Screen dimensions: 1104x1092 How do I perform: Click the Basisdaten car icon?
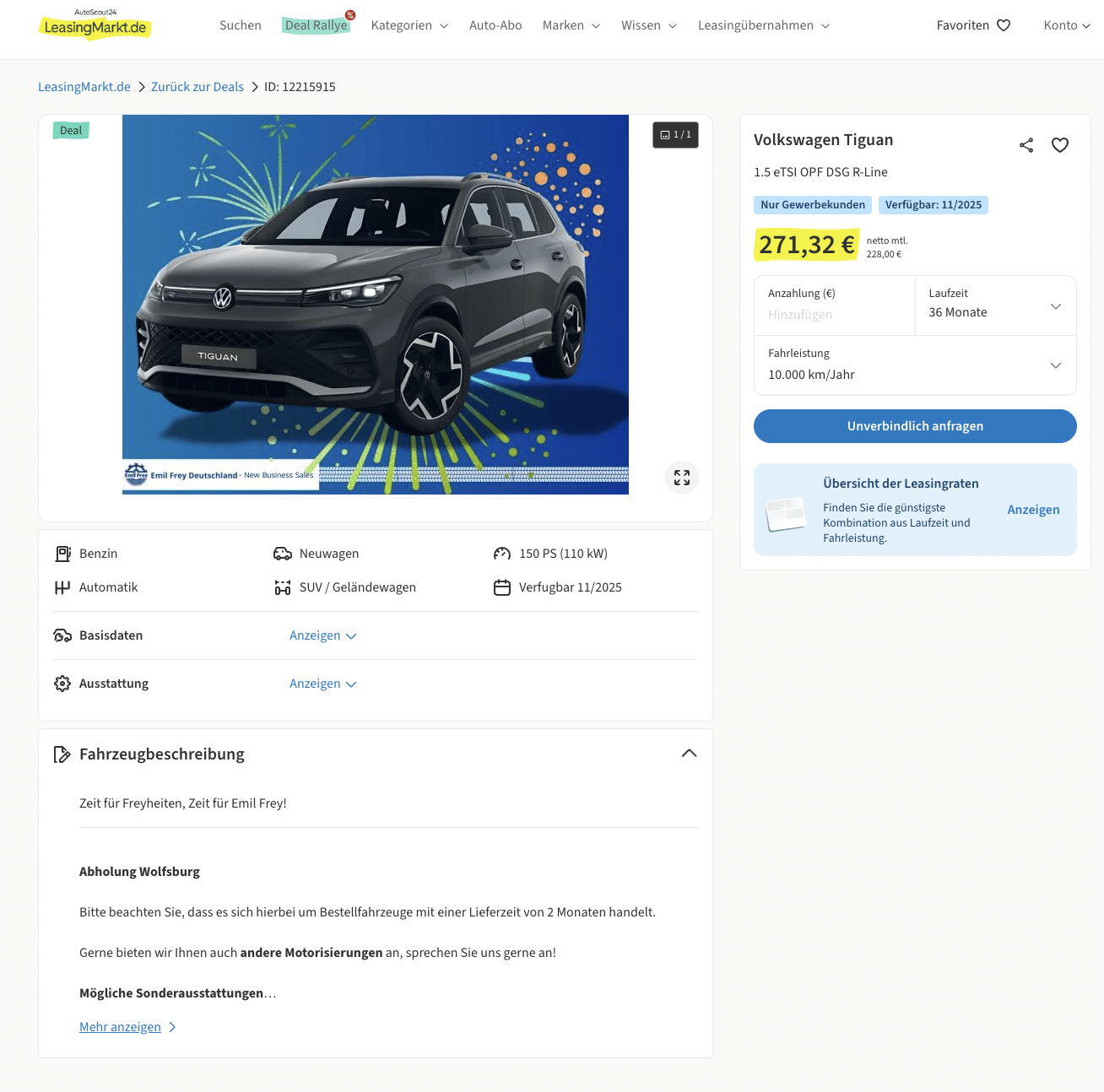click(x=62, y=635)
